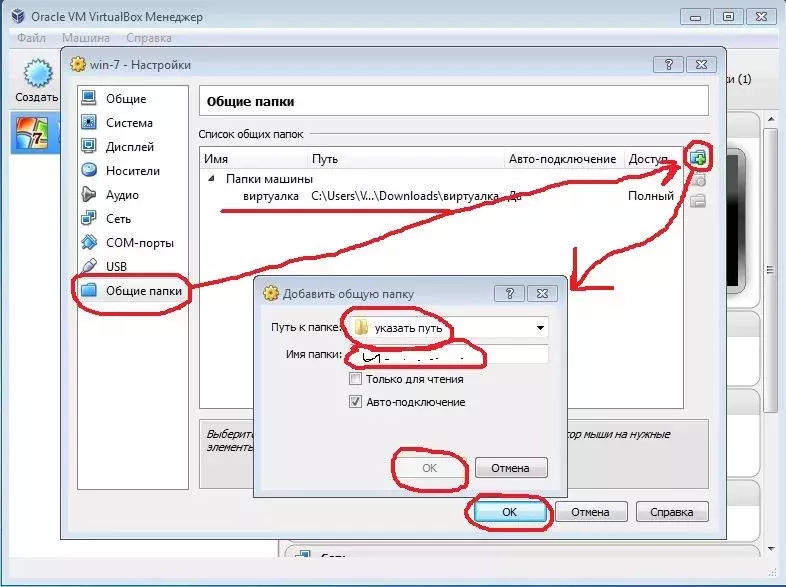The image size is (786, 587).
Task: Select the виртуалка shared folder row
Action: coord(441,196)
